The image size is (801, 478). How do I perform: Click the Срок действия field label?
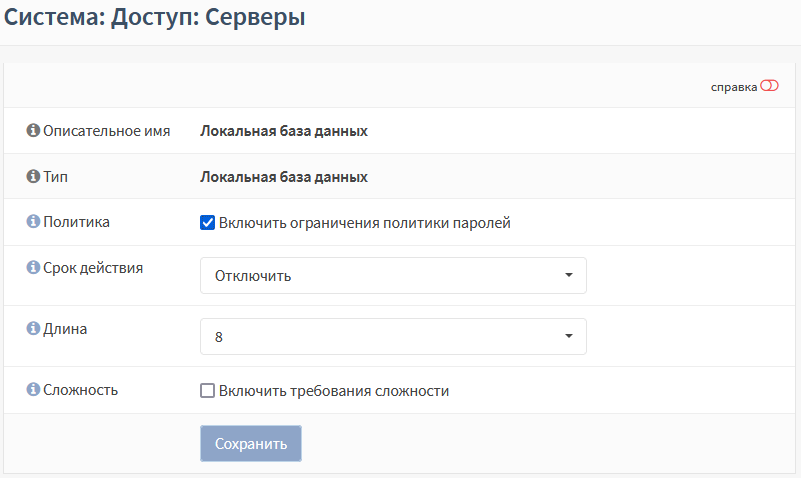(93, 268)
